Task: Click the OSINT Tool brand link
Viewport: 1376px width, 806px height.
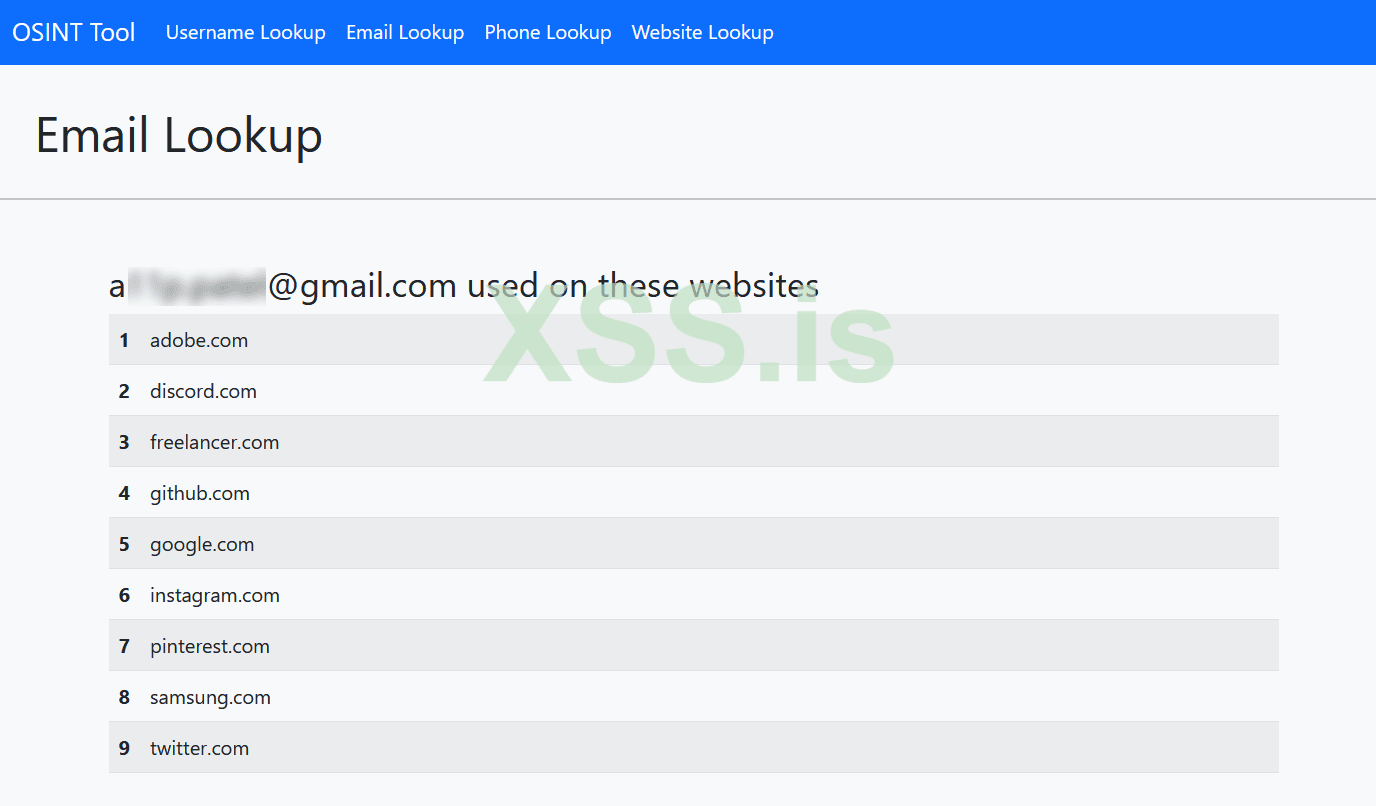Action: 74,32
